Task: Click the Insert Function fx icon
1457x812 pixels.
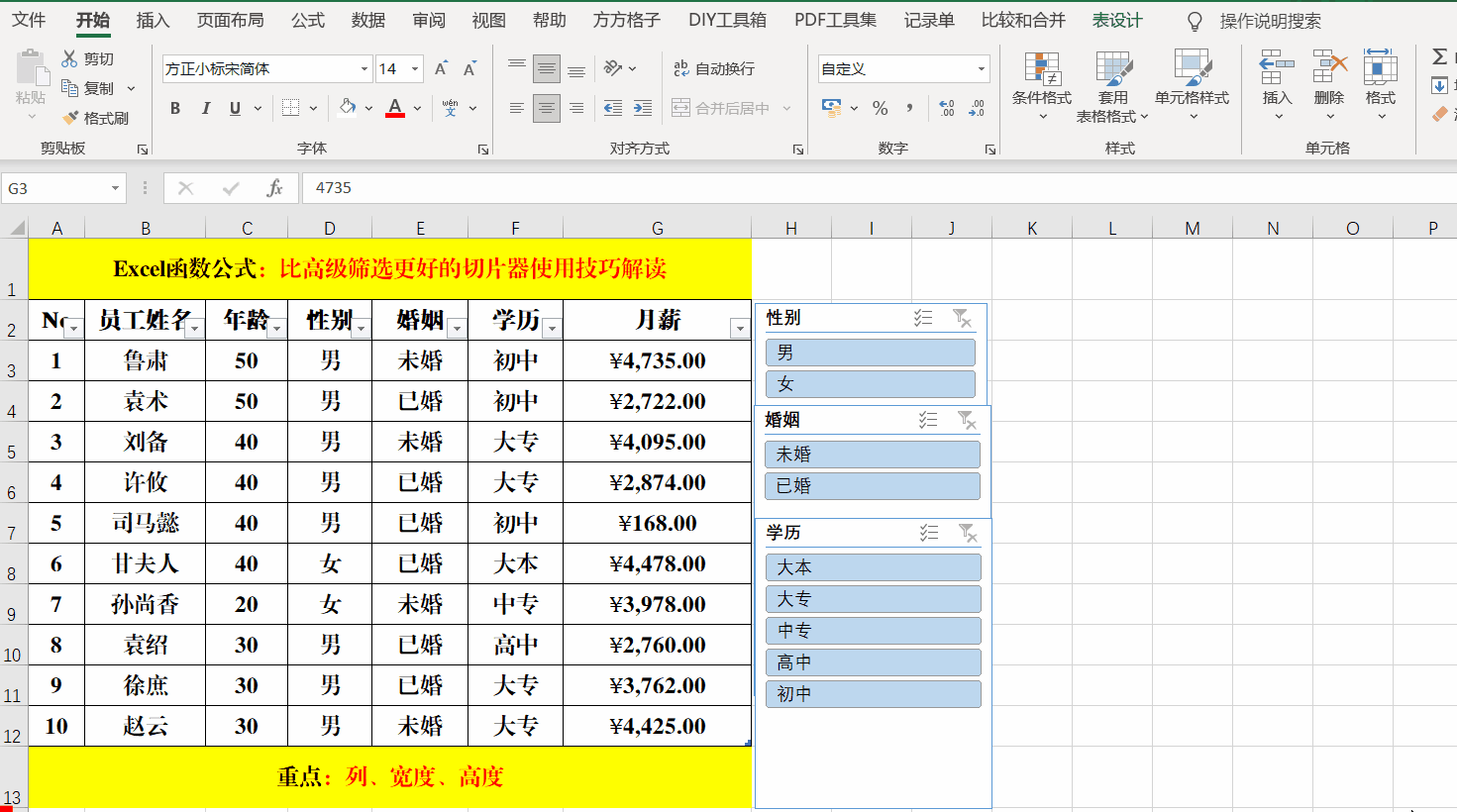Action: tap(274, 188)
